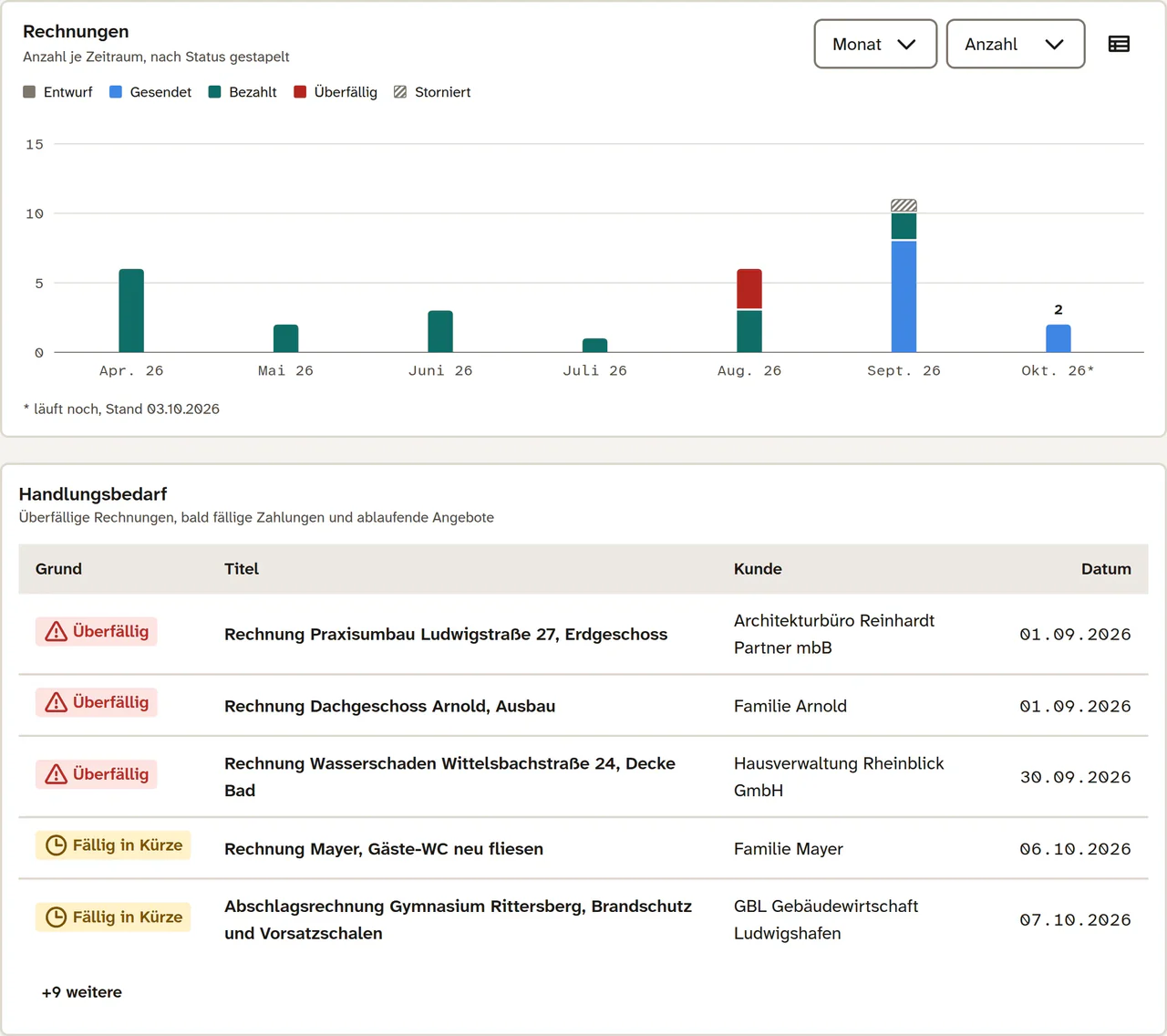The width and height of the screenshot is (1167, 1036).
Task: Click customer GBL Gebäudewirtschaft Ludwigshafen
Action: [x=826, y=920]
